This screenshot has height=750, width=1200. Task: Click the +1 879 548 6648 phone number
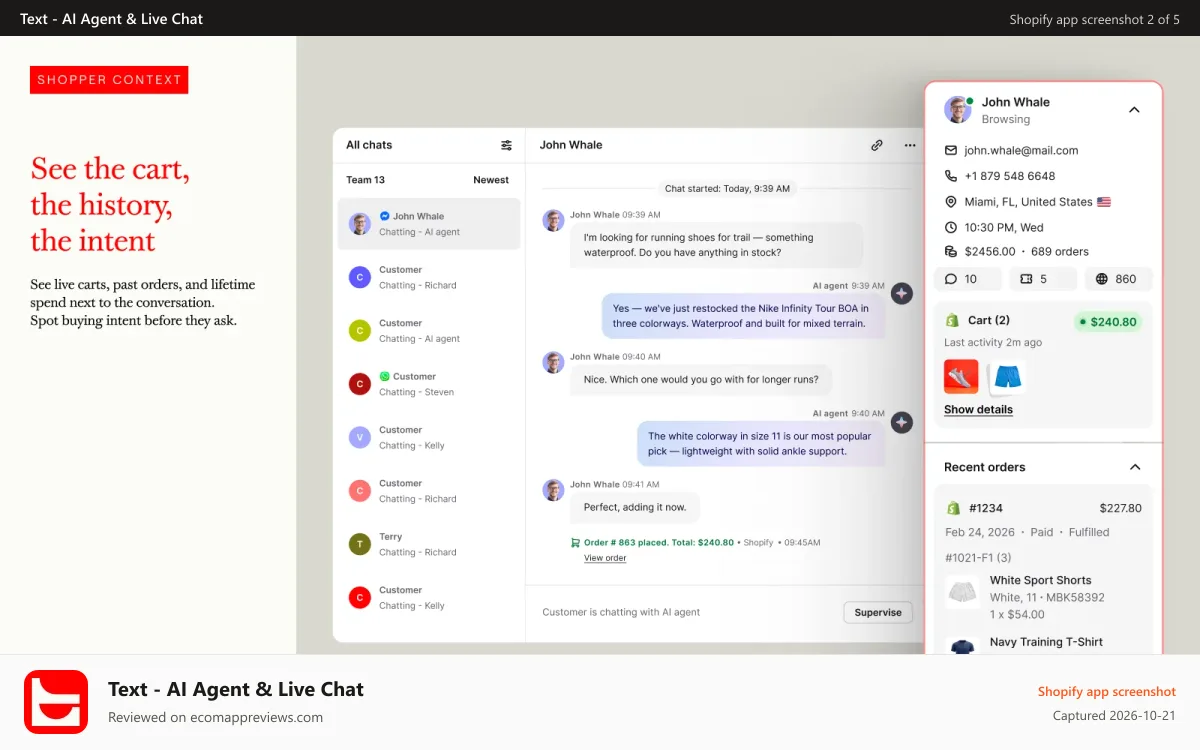(x=1010, y=176)
